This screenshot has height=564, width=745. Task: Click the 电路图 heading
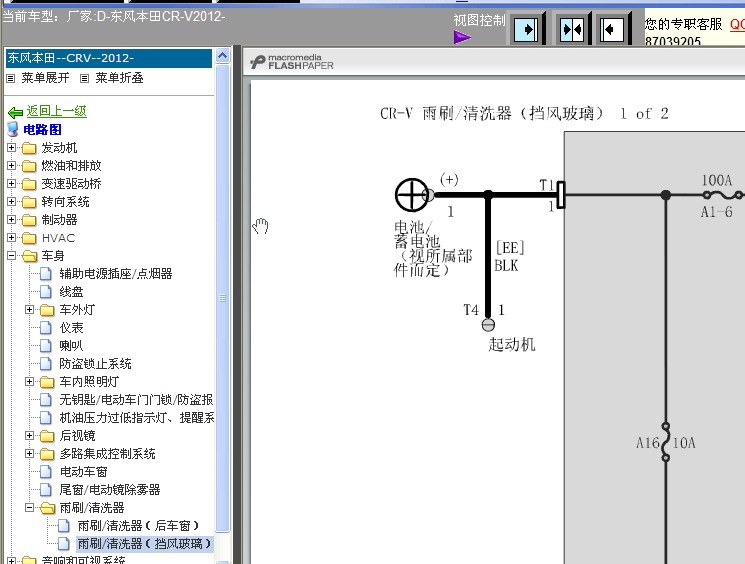(42, 130)
